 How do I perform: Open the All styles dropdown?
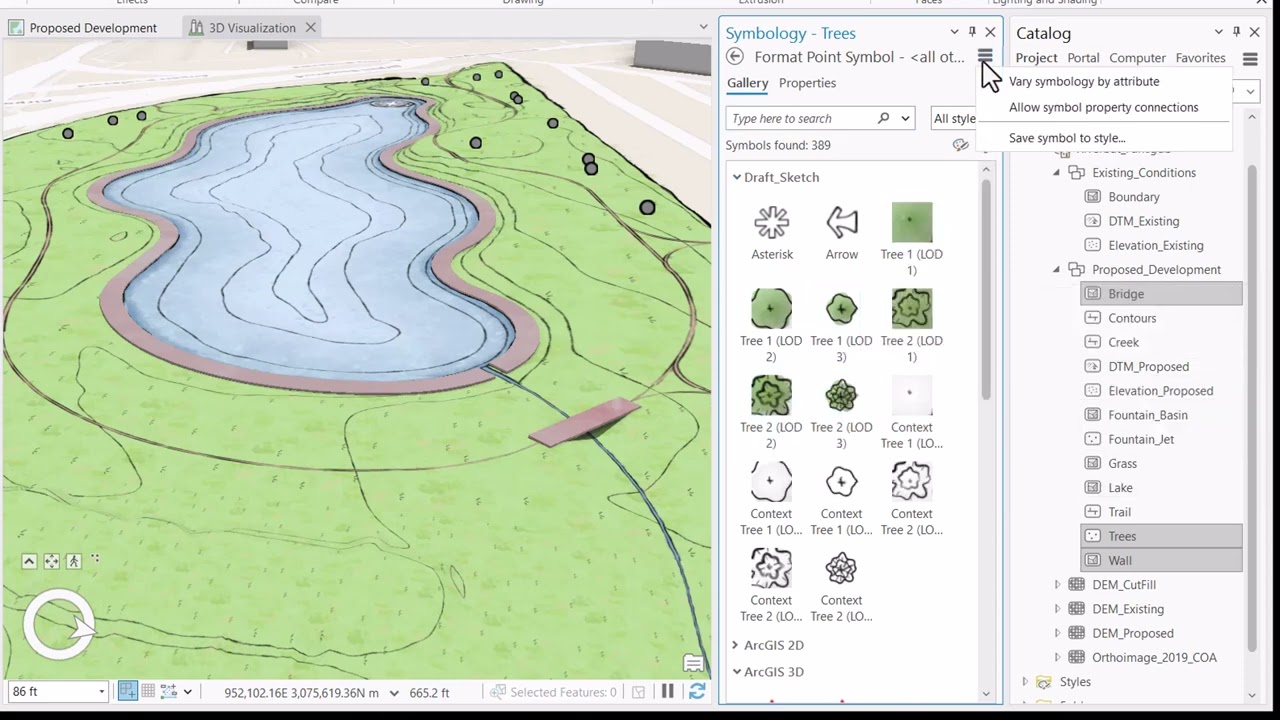953,118
